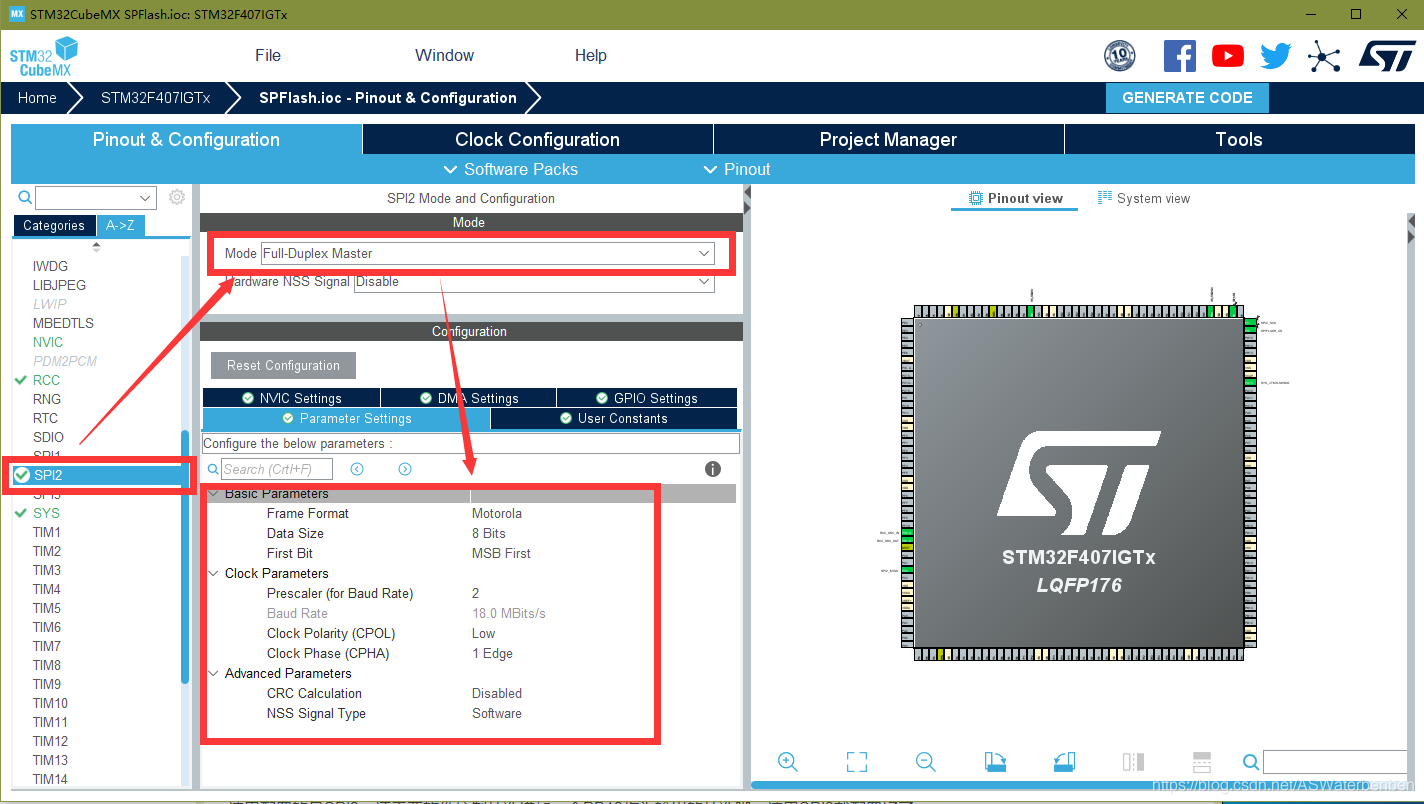Select NVIC in peripheral list
The width and height of the screenshot is (1424, 804).
click(48, 342)
